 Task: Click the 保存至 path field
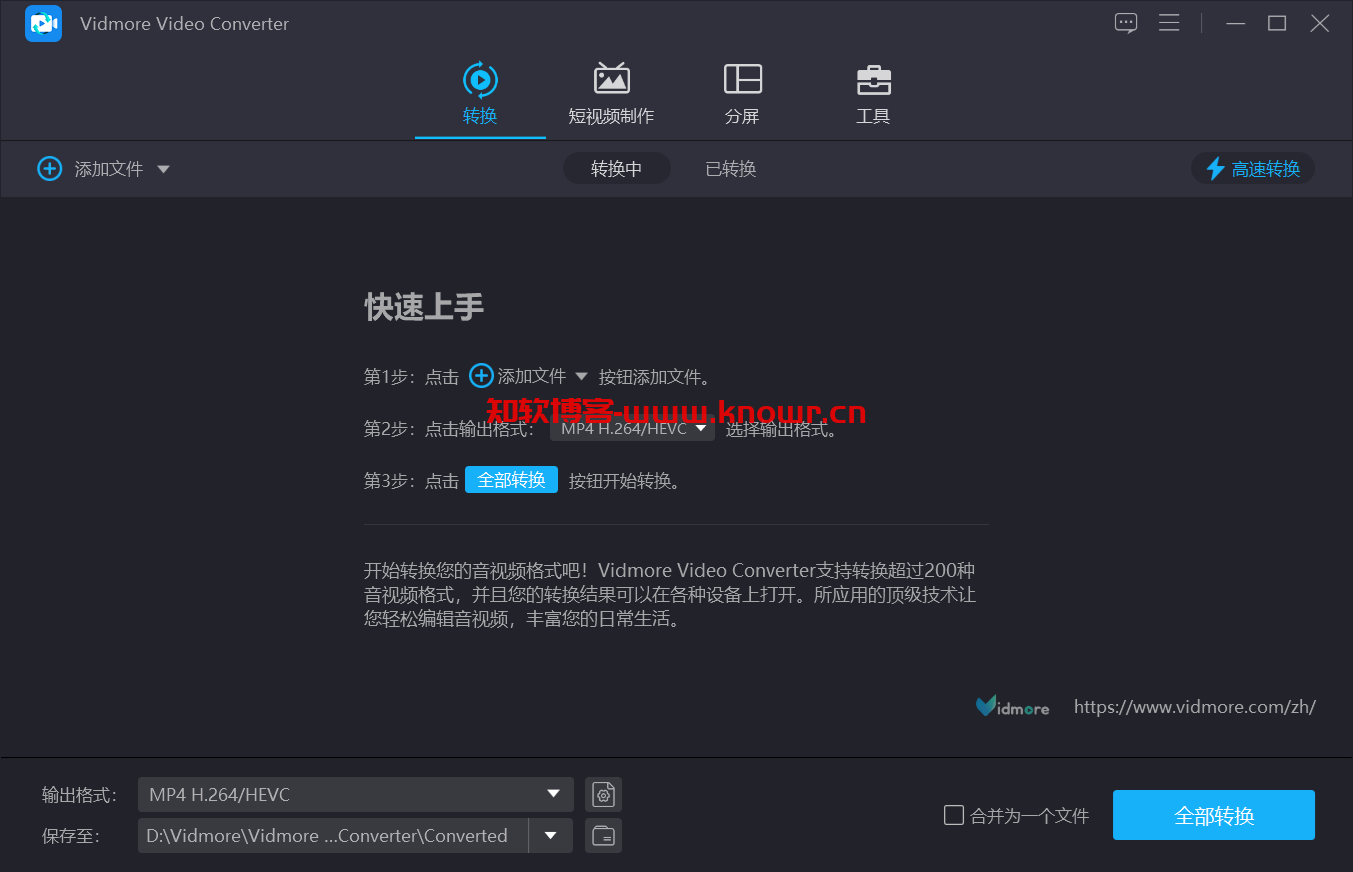click(333, 836)
